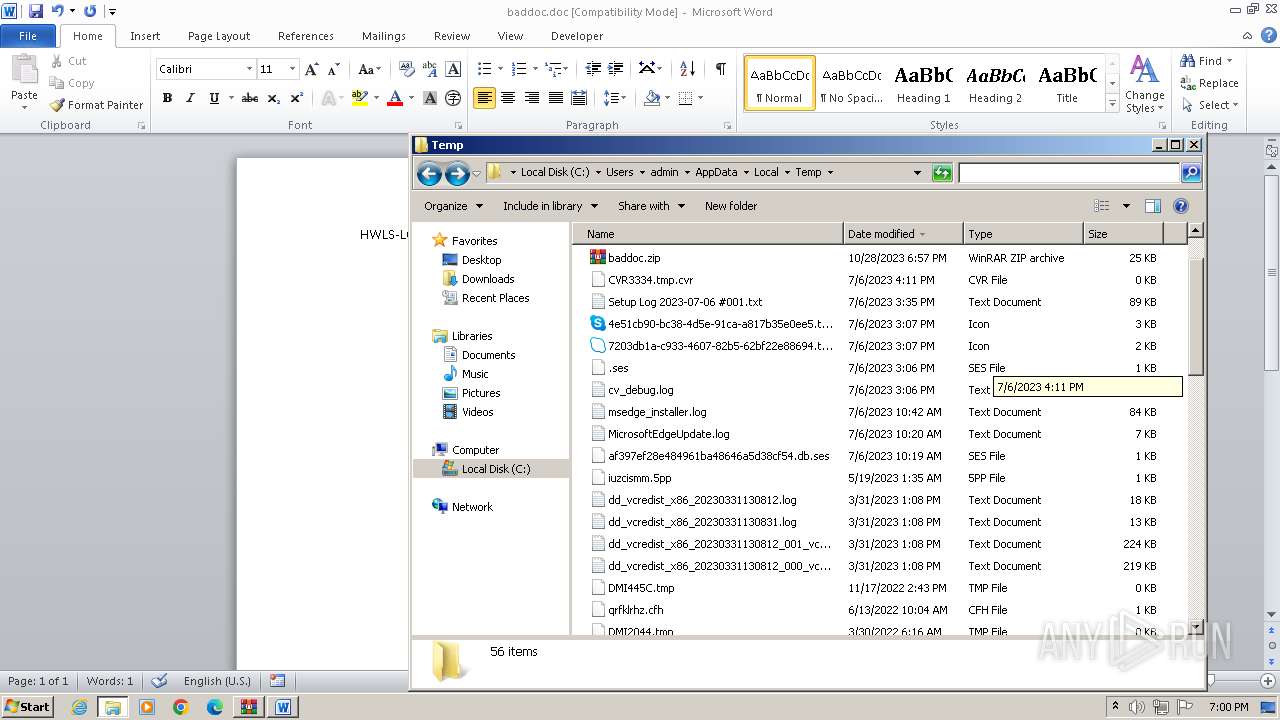This screenshot has height=720, width=1280.
Task: Switch to the Developer tab
Action: (577, 36)
